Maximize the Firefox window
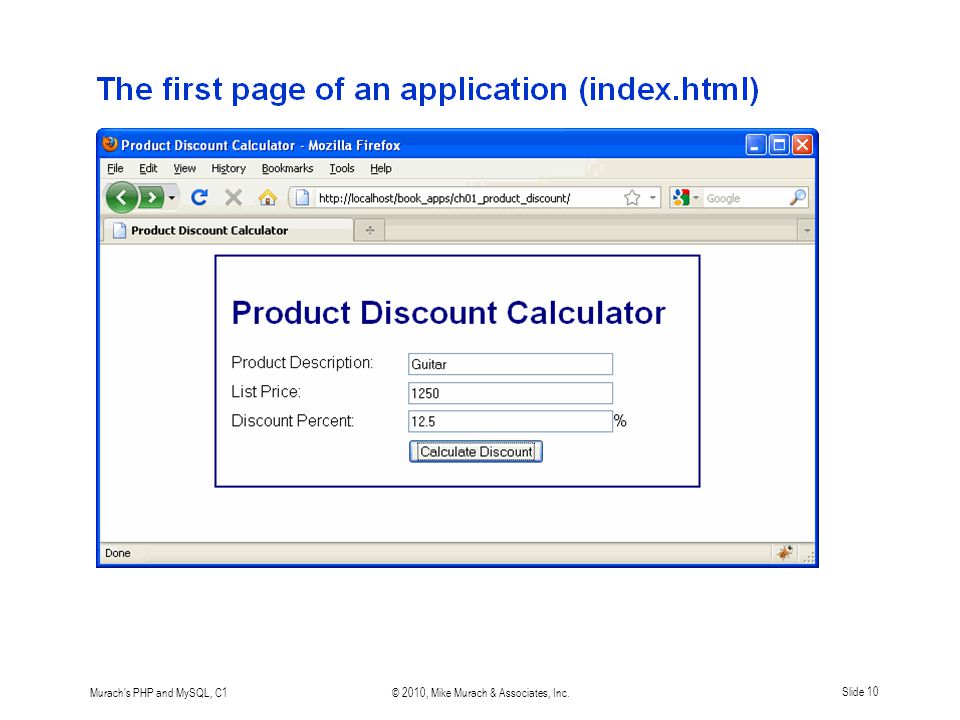The width and height of the screenshot is (960, 720). pos(779,145)
